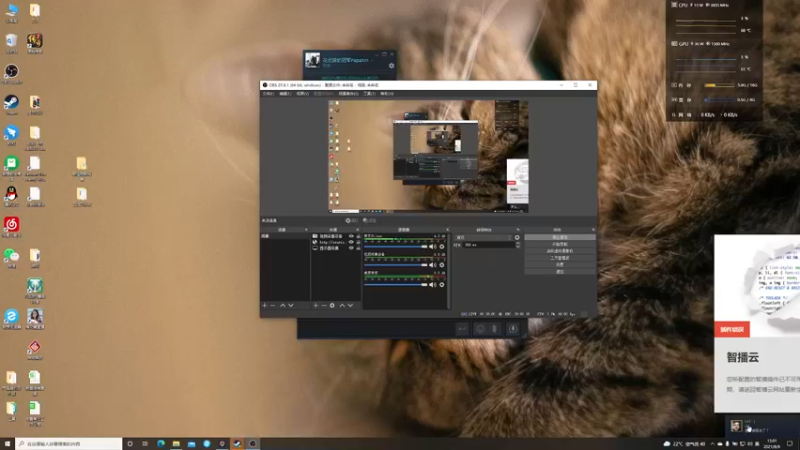Click the 属性 properties gear above the docks

pos(352,220)
